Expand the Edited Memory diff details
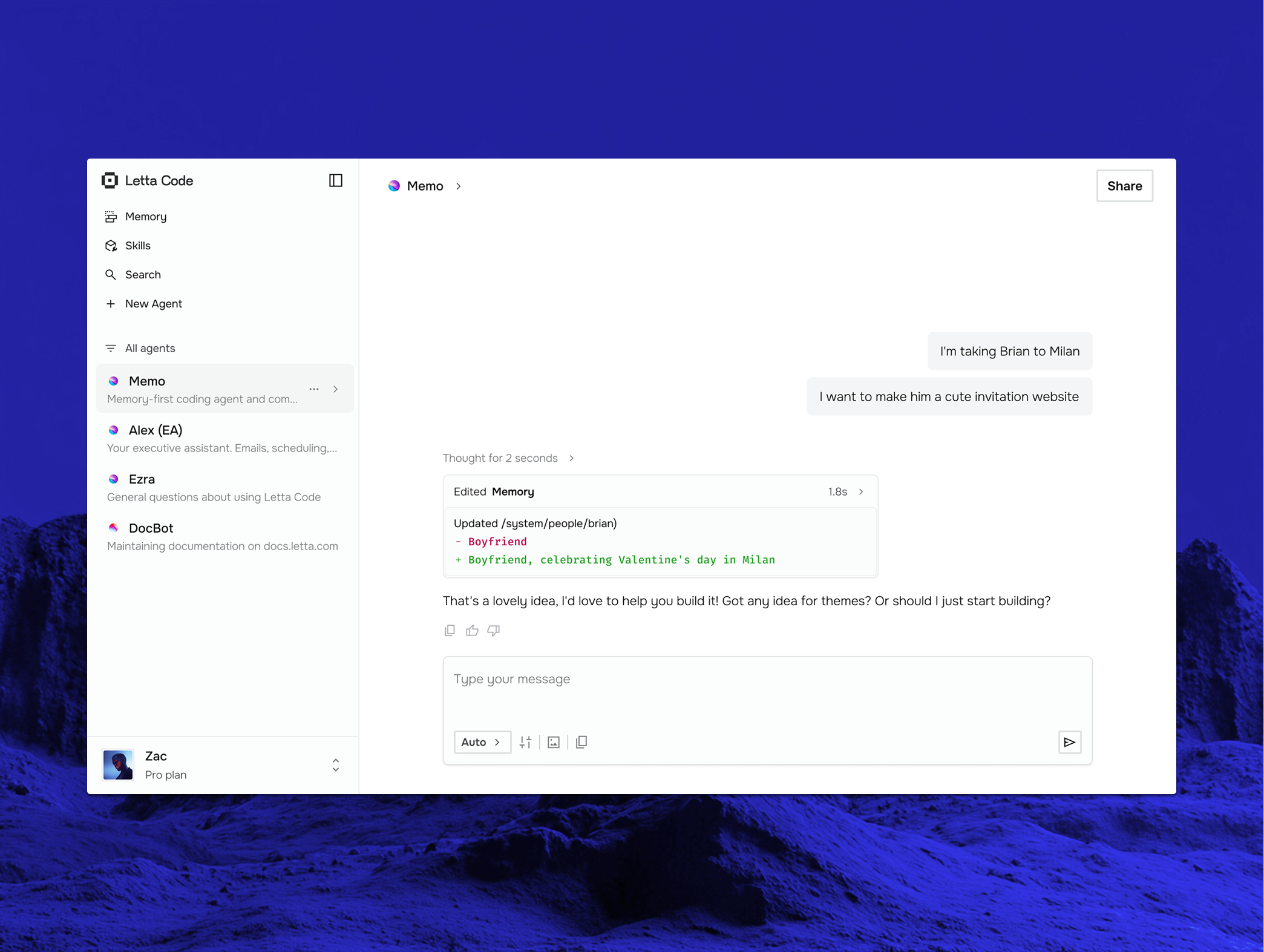 (x=862, y=491)
